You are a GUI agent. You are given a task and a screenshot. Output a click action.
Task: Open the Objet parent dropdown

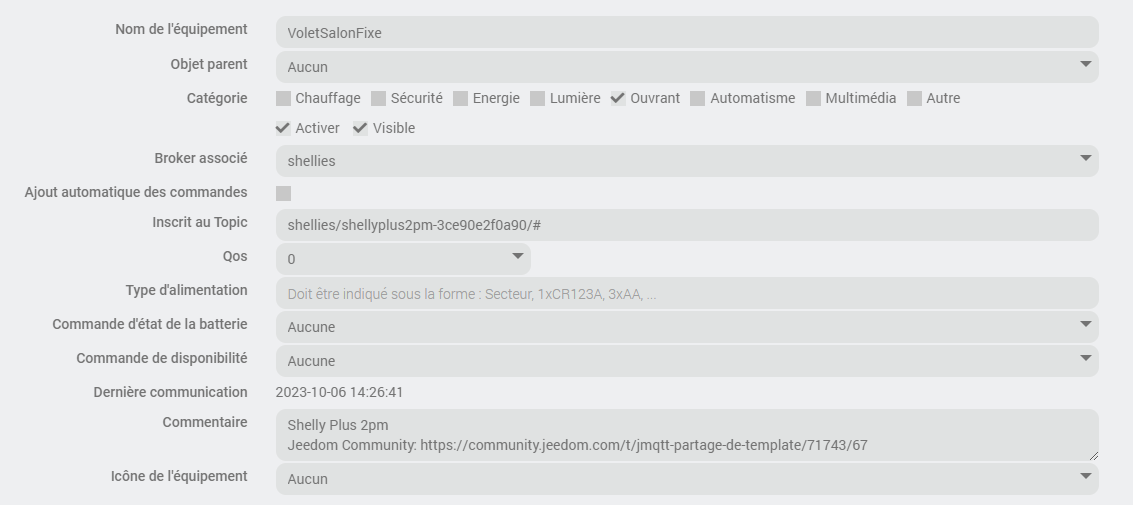tap(686, 67)
